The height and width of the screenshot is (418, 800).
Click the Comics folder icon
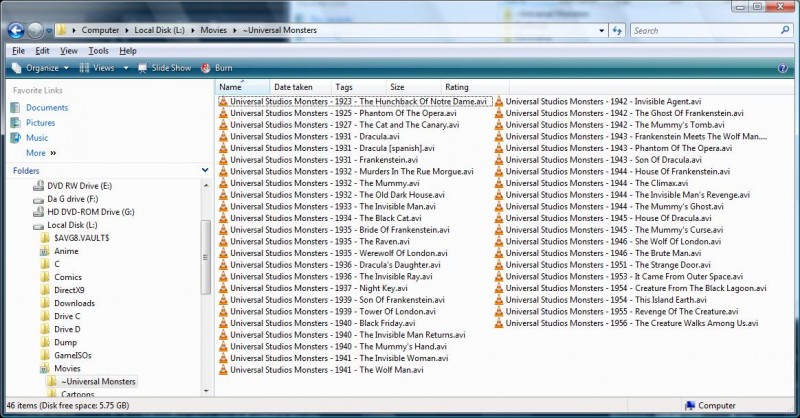pyautogui.click(x=45, y=277)
